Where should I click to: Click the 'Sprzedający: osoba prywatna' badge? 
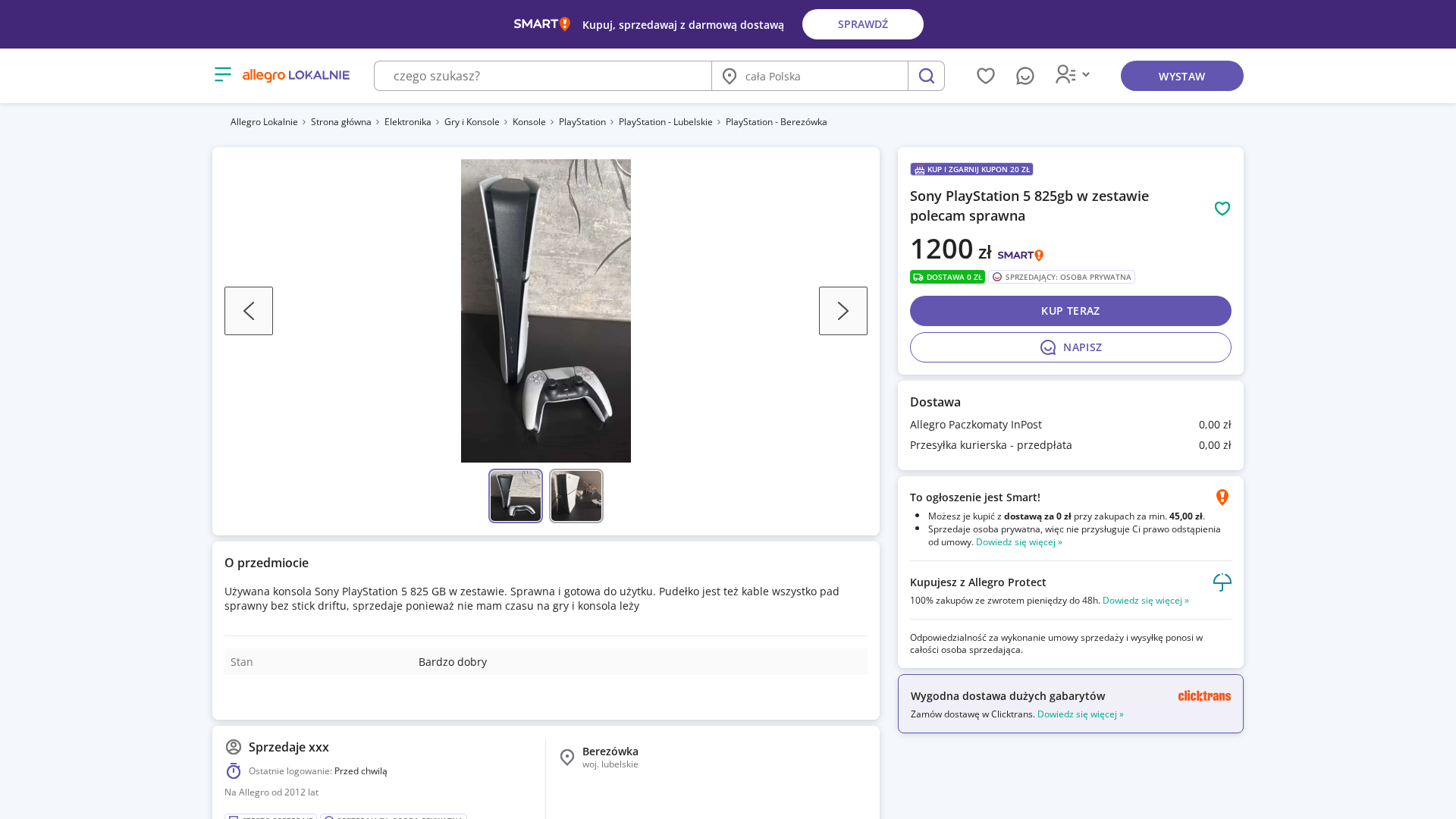pos(1061,277)
